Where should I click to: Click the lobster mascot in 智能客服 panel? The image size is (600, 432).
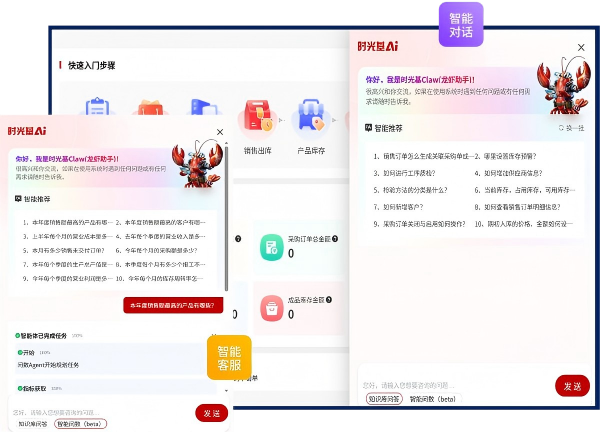tap(197, 164)
